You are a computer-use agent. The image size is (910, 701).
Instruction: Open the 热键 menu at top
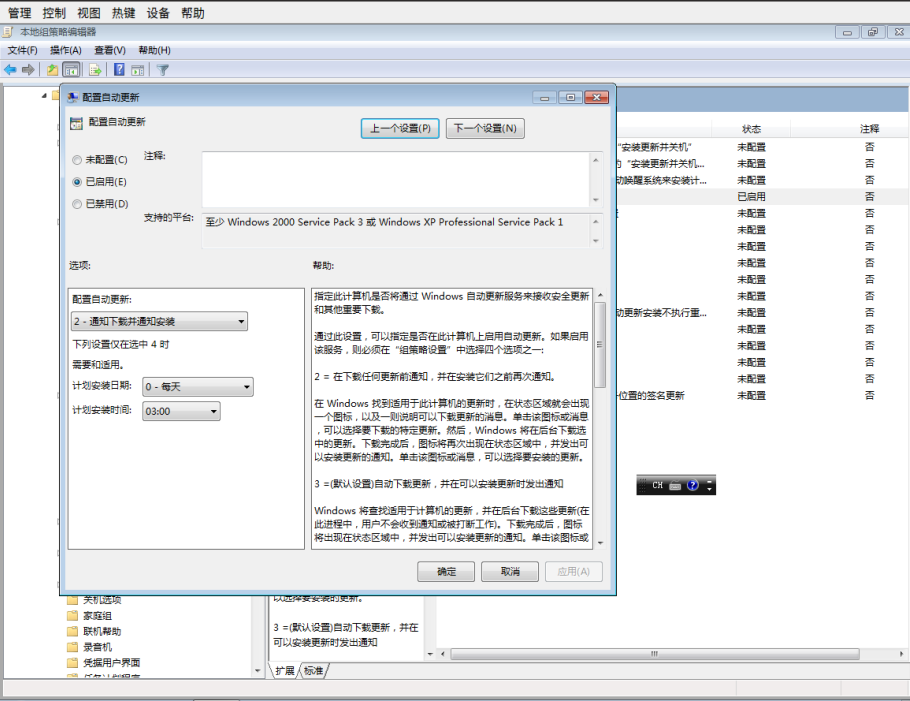pos(124,13)
